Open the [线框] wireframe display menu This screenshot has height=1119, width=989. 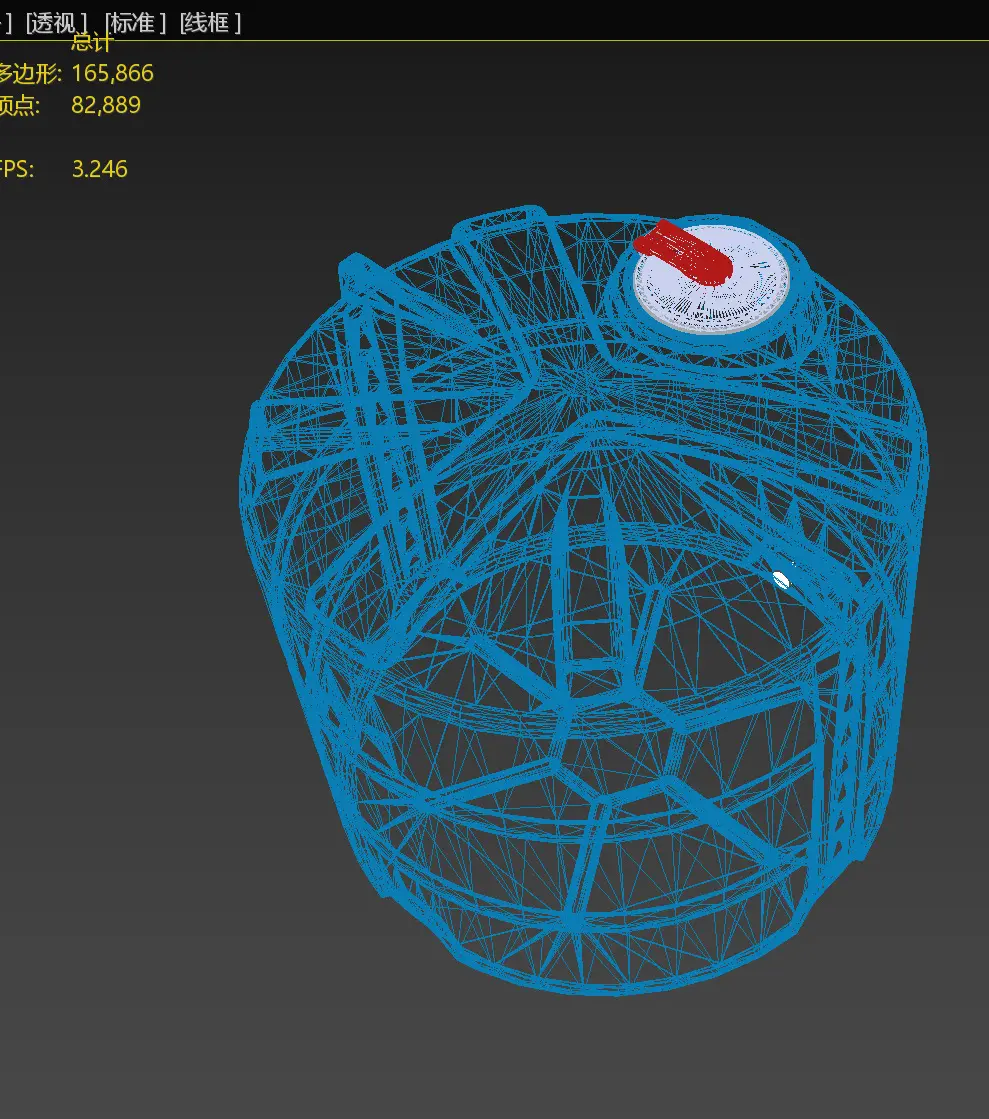210,23
